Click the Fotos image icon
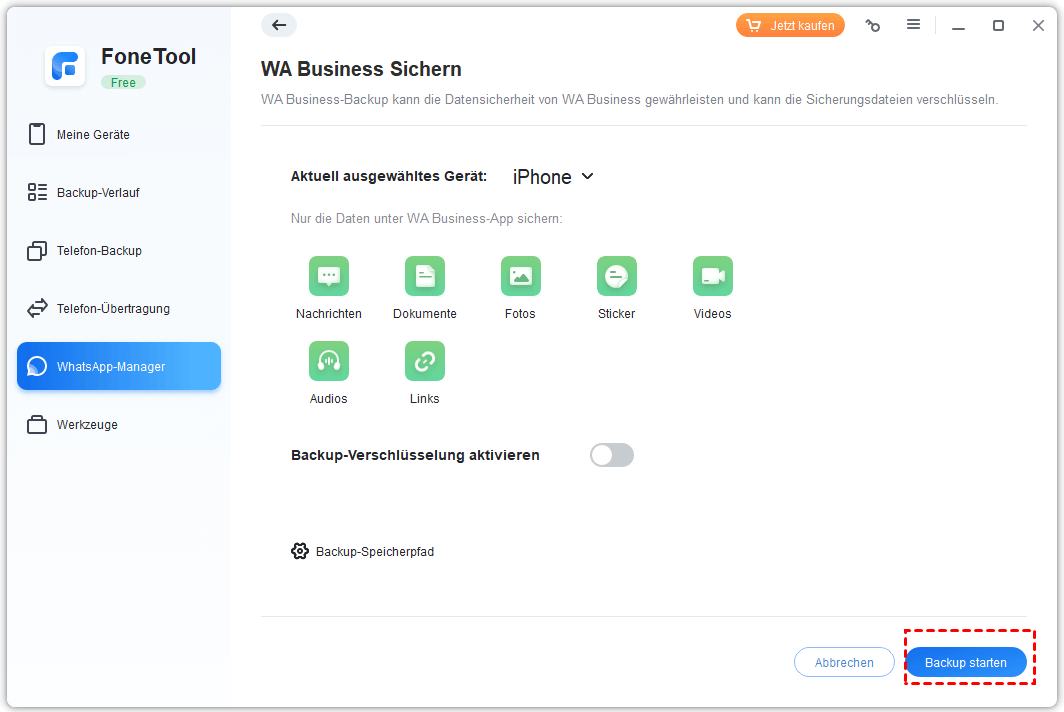1064x712 pixels. (520, 276)
